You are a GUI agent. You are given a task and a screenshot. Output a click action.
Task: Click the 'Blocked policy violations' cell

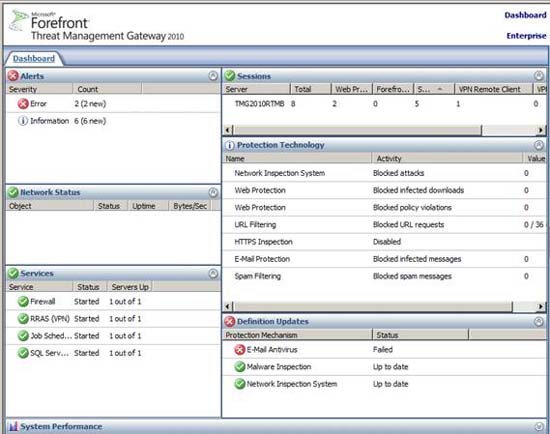[x=412, y=207]
